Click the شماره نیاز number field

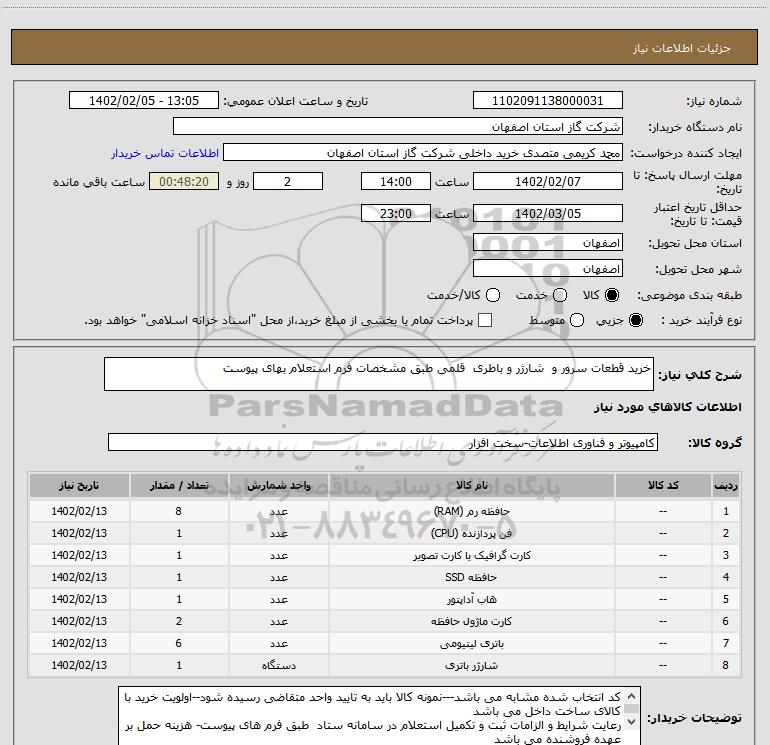(x=548, y=100)
